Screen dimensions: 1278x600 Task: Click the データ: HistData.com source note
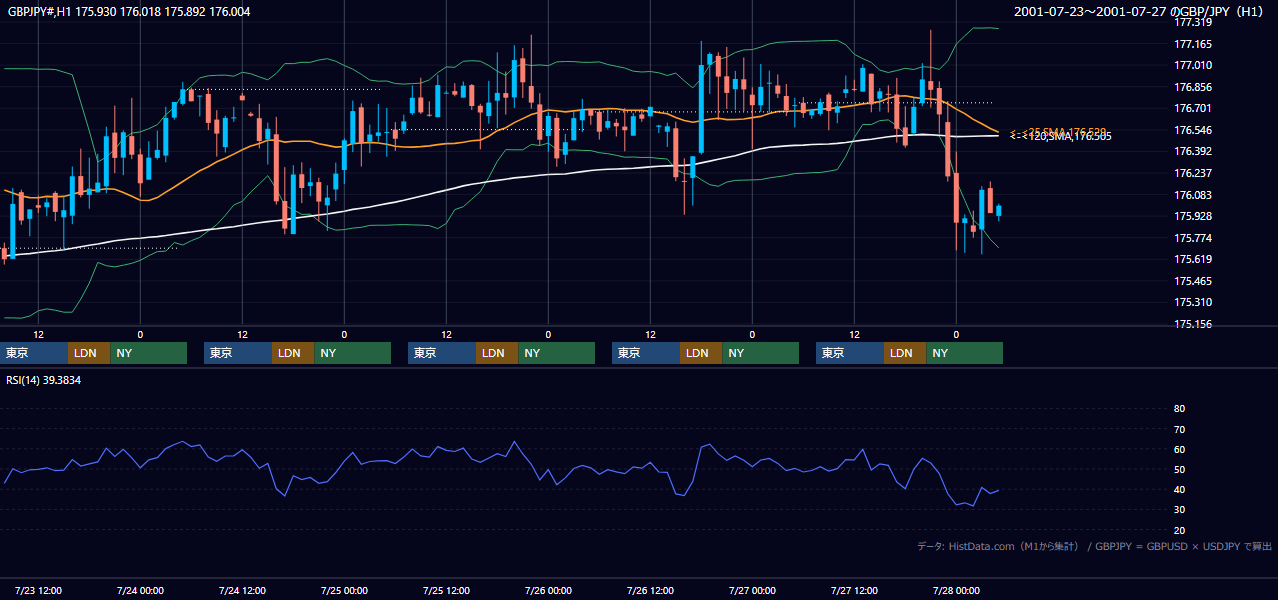click(1094, 546)
